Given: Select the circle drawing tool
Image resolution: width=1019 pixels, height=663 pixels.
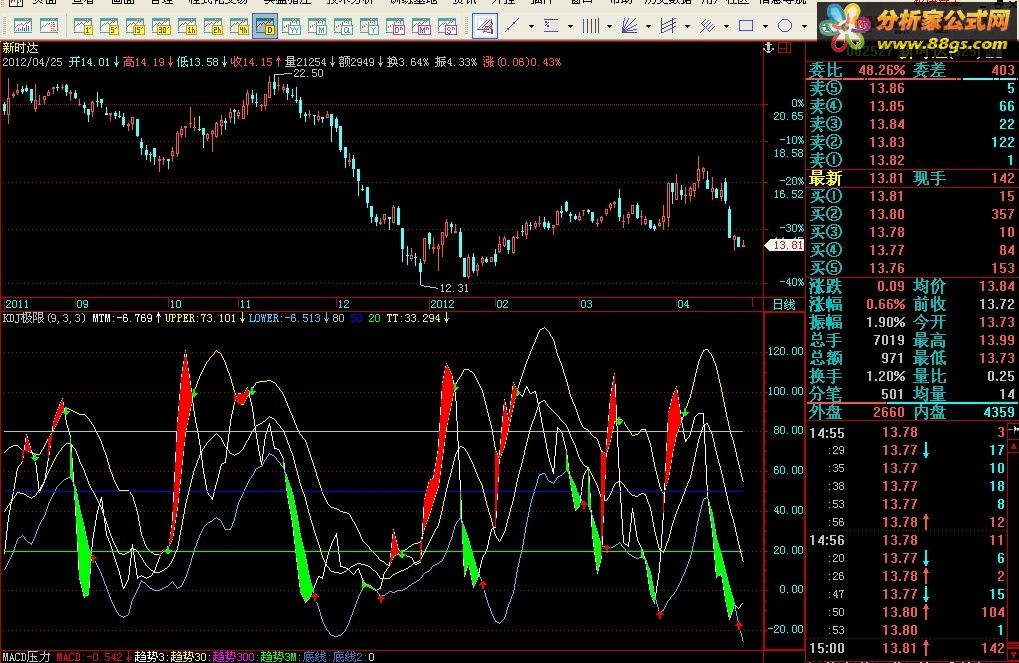Looking at the screenshot, I should [785, 26].
